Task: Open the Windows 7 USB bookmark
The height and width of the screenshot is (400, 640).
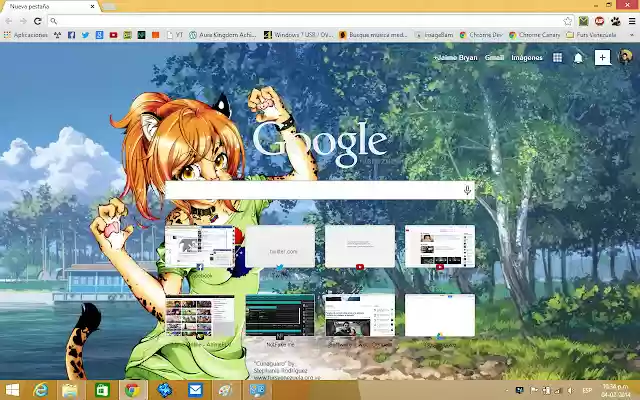Action: pyautogui.click(x=298, y=35)
